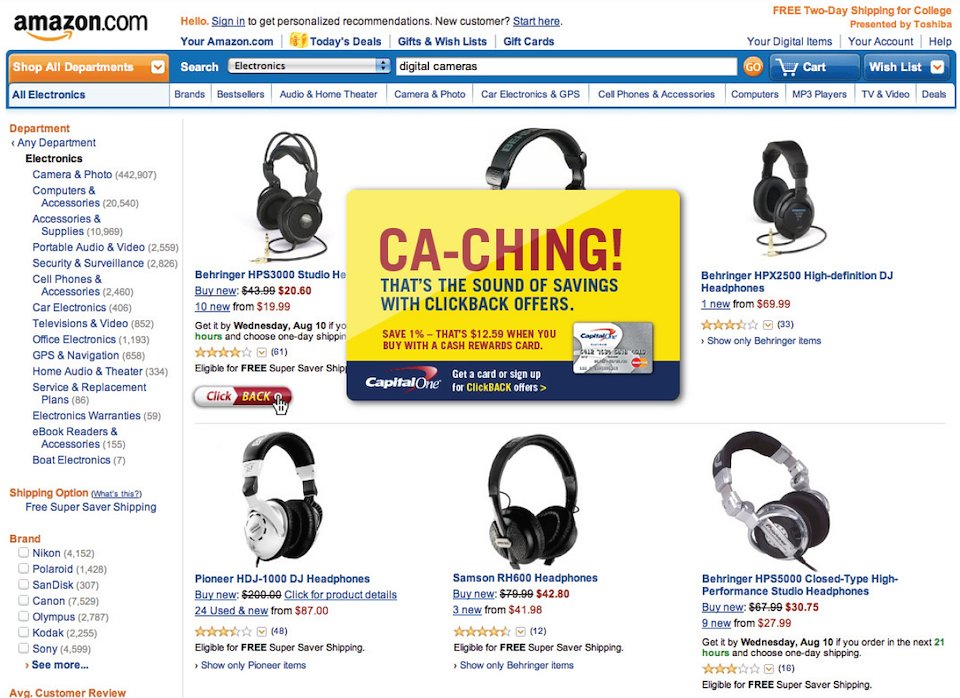Select the MP3 Players tab
The image size is (960, 698).
(819, 94)
